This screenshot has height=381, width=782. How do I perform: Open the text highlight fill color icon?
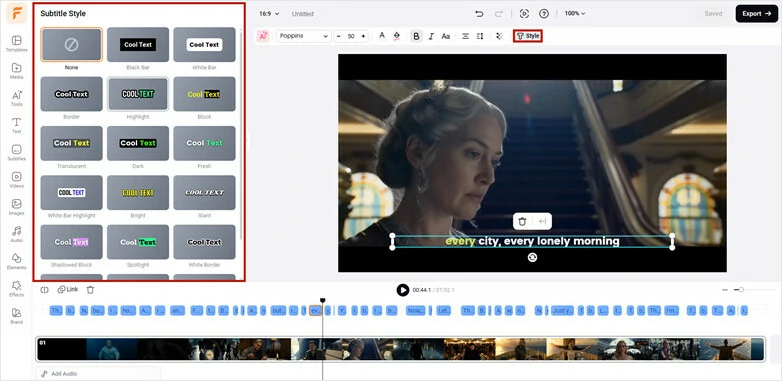tap(397, 36)
